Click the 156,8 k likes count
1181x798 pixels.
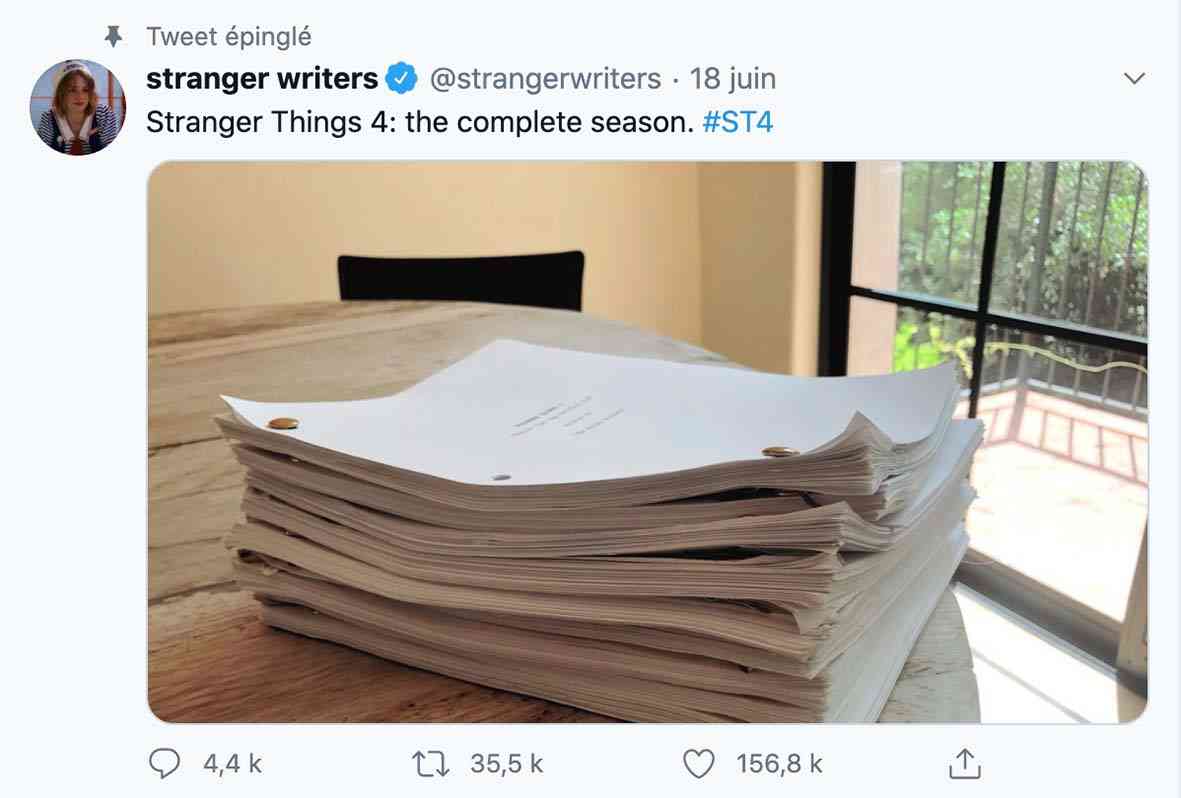780,764
